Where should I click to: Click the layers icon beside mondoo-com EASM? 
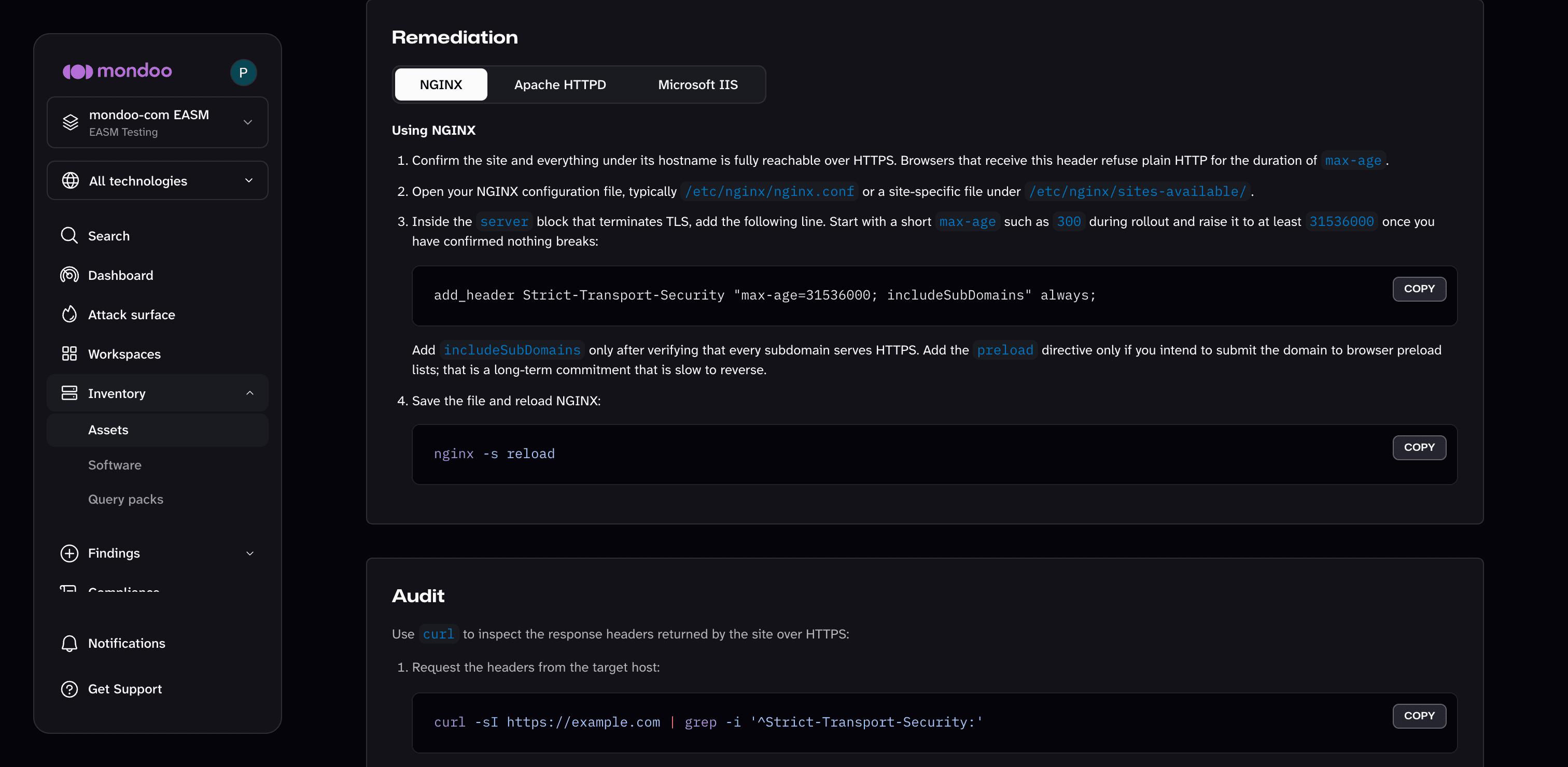click(71, 122)
